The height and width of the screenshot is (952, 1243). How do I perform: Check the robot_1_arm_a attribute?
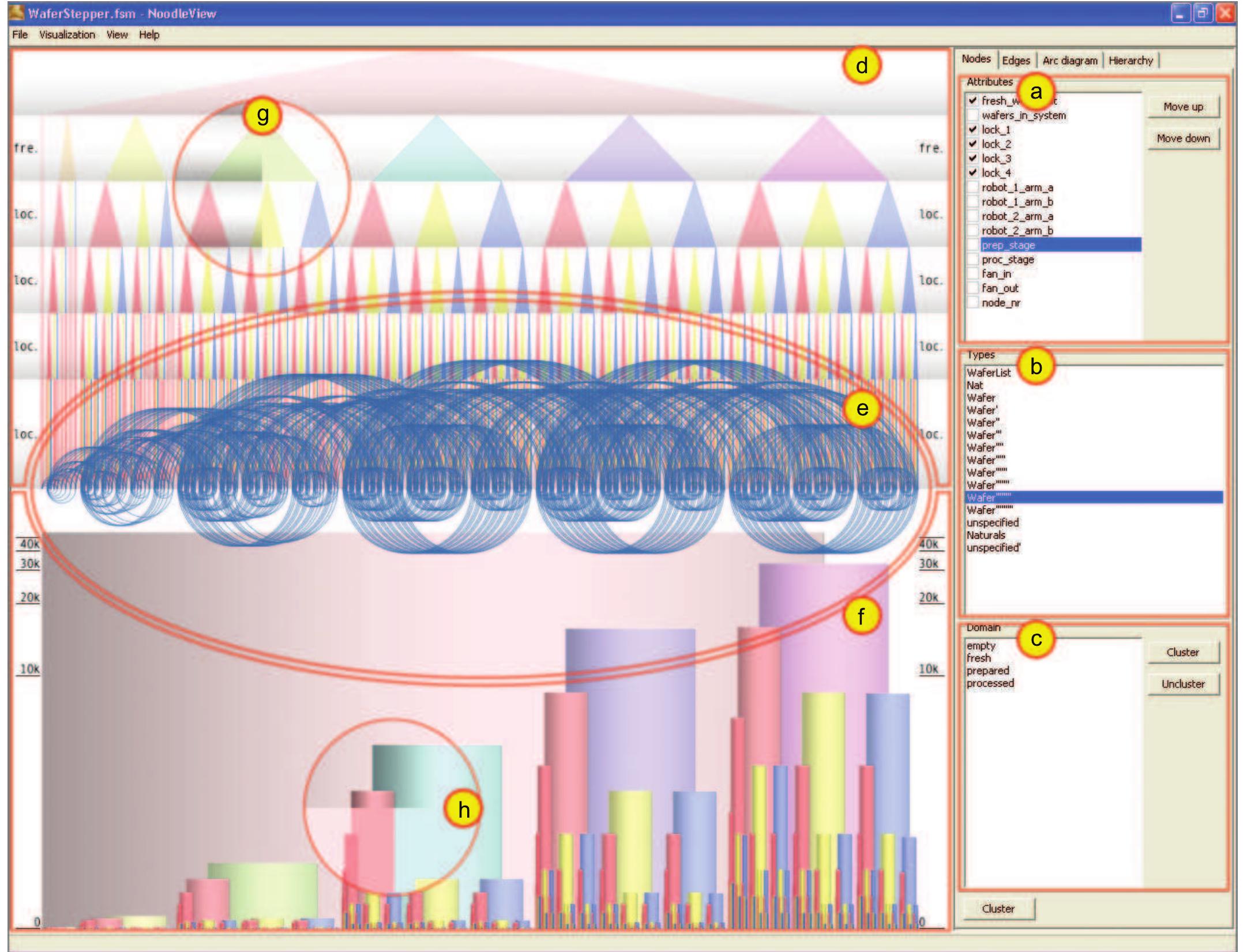[x=973, y=187]
